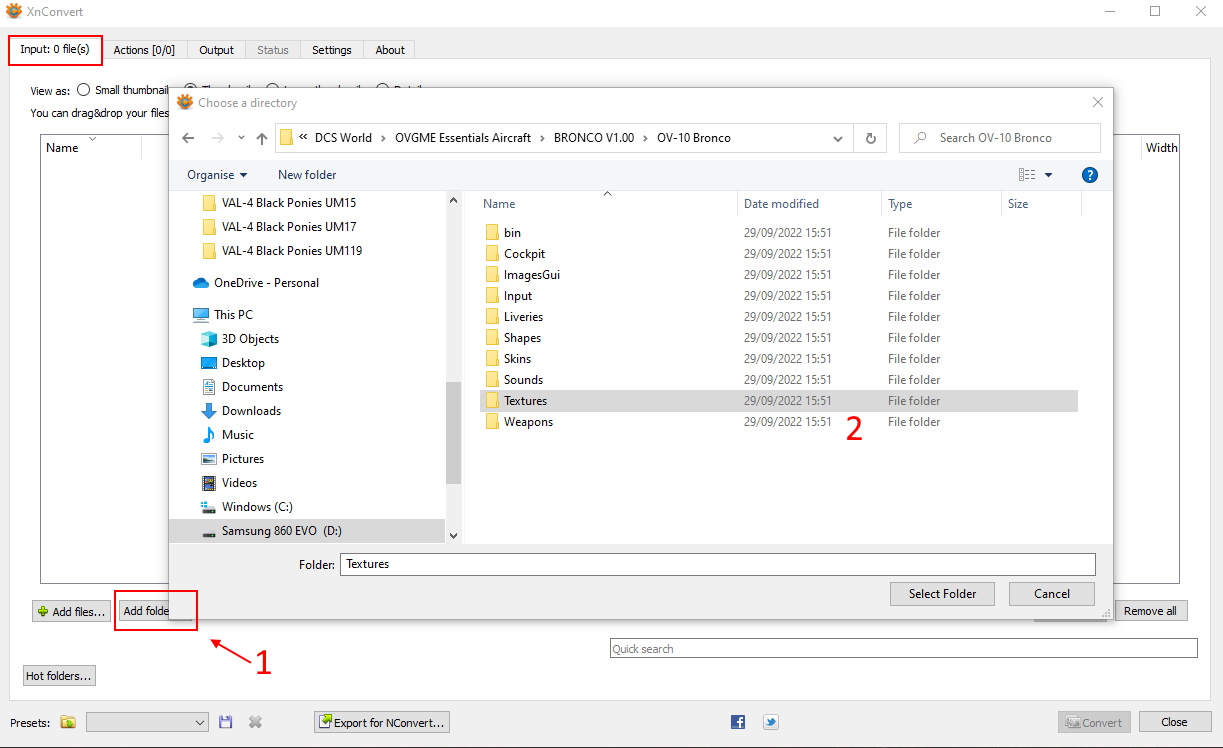
Task: Select Windows (C:) drive in the tree
Action: pos(257,507)
